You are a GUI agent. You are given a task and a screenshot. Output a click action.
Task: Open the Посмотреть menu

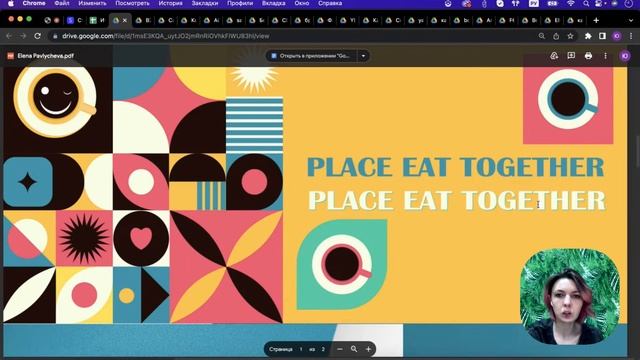pos(132,3)
